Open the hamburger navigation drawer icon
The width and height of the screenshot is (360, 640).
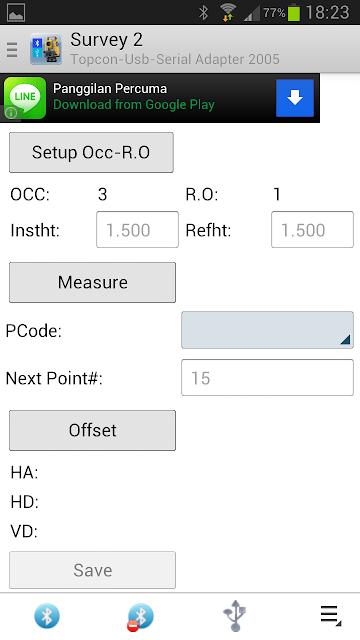12,50
